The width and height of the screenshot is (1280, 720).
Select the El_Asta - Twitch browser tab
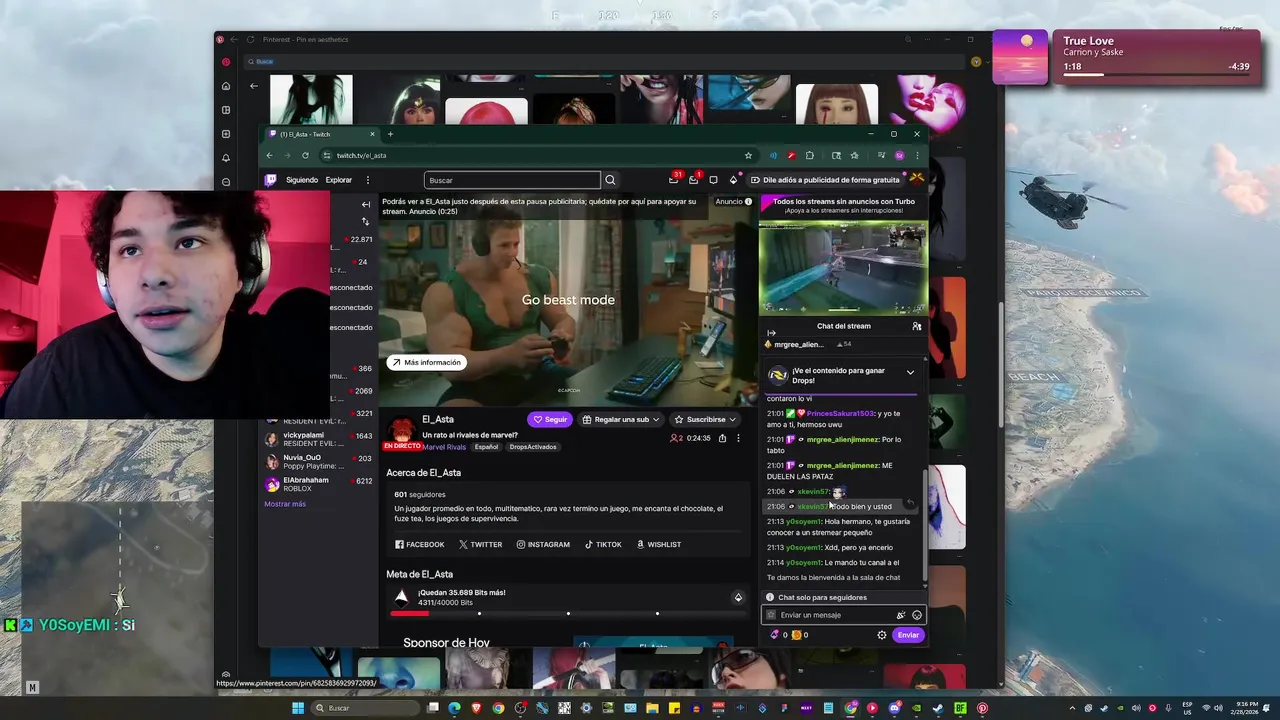[322, 134]
